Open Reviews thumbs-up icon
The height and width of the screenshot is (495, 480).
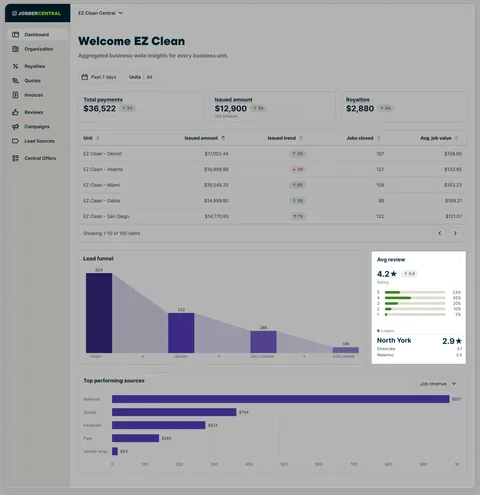coord(15,112)
